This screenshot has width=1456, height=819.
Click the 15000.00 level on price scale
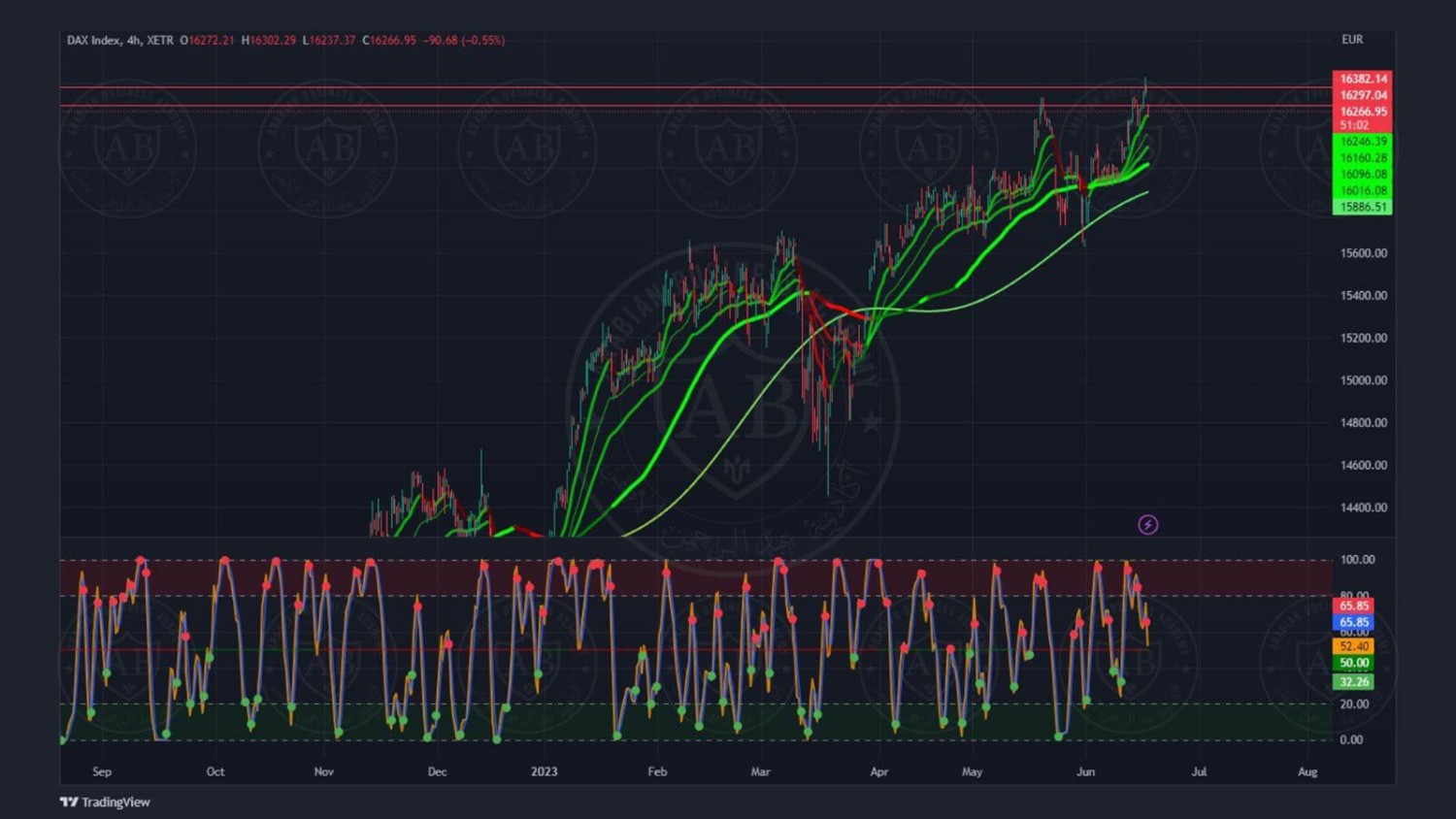tap(1363, 380)
